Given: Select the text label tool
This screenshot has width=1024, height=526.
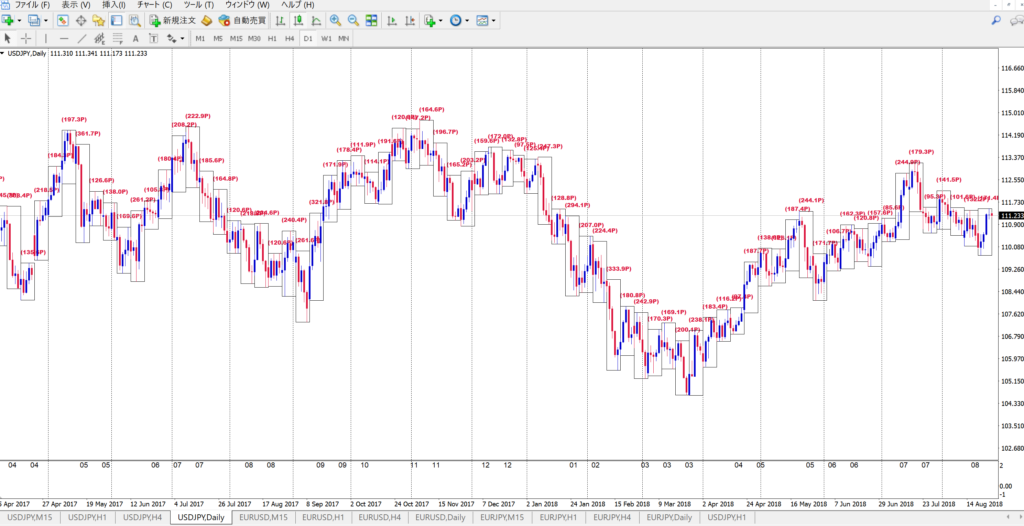Looking at the screenshot, I should point(153,39).
